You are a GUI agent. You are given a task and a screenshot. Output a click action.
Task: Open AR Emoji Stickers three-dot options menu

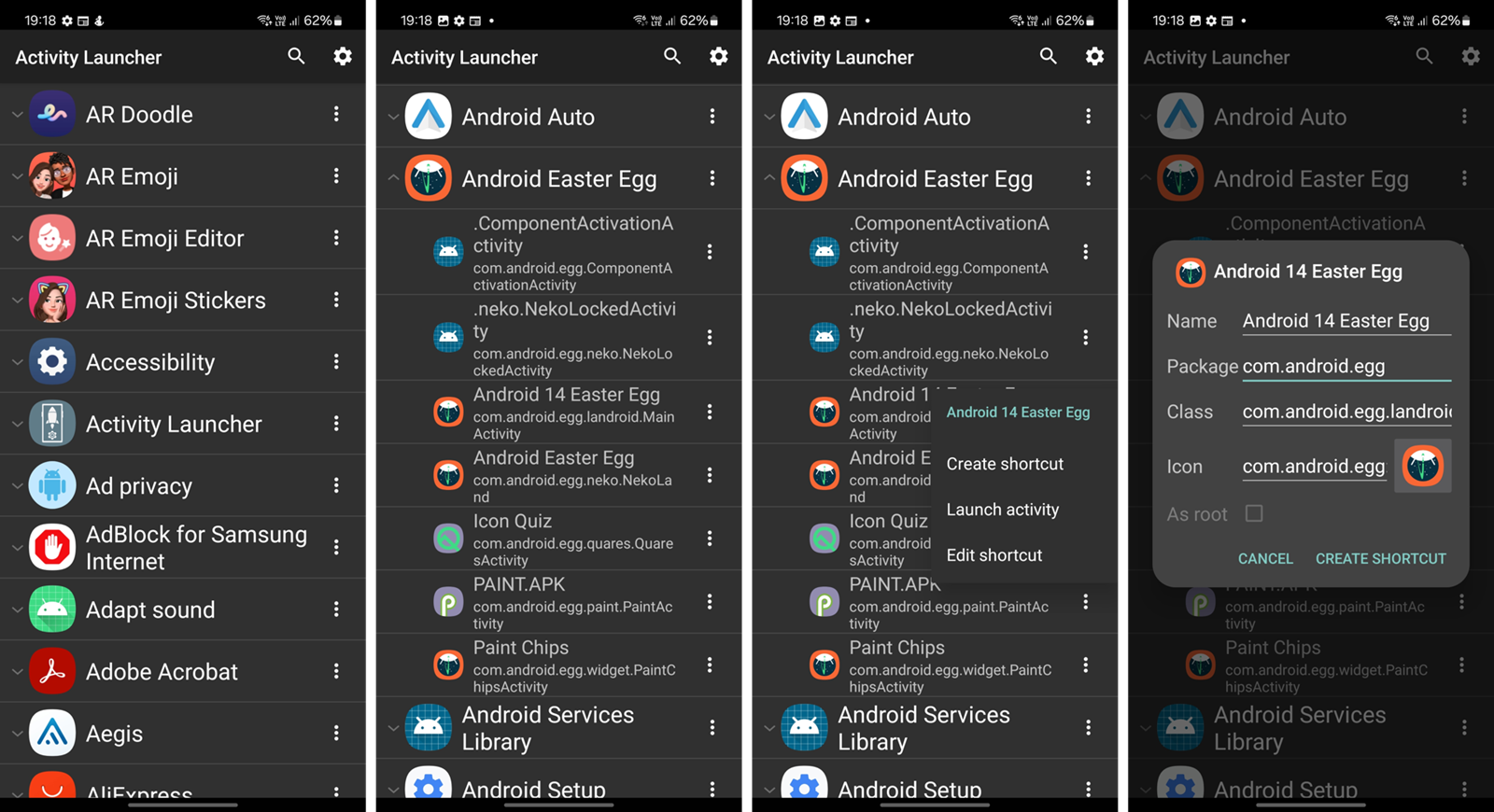click(x=336, y=300)
